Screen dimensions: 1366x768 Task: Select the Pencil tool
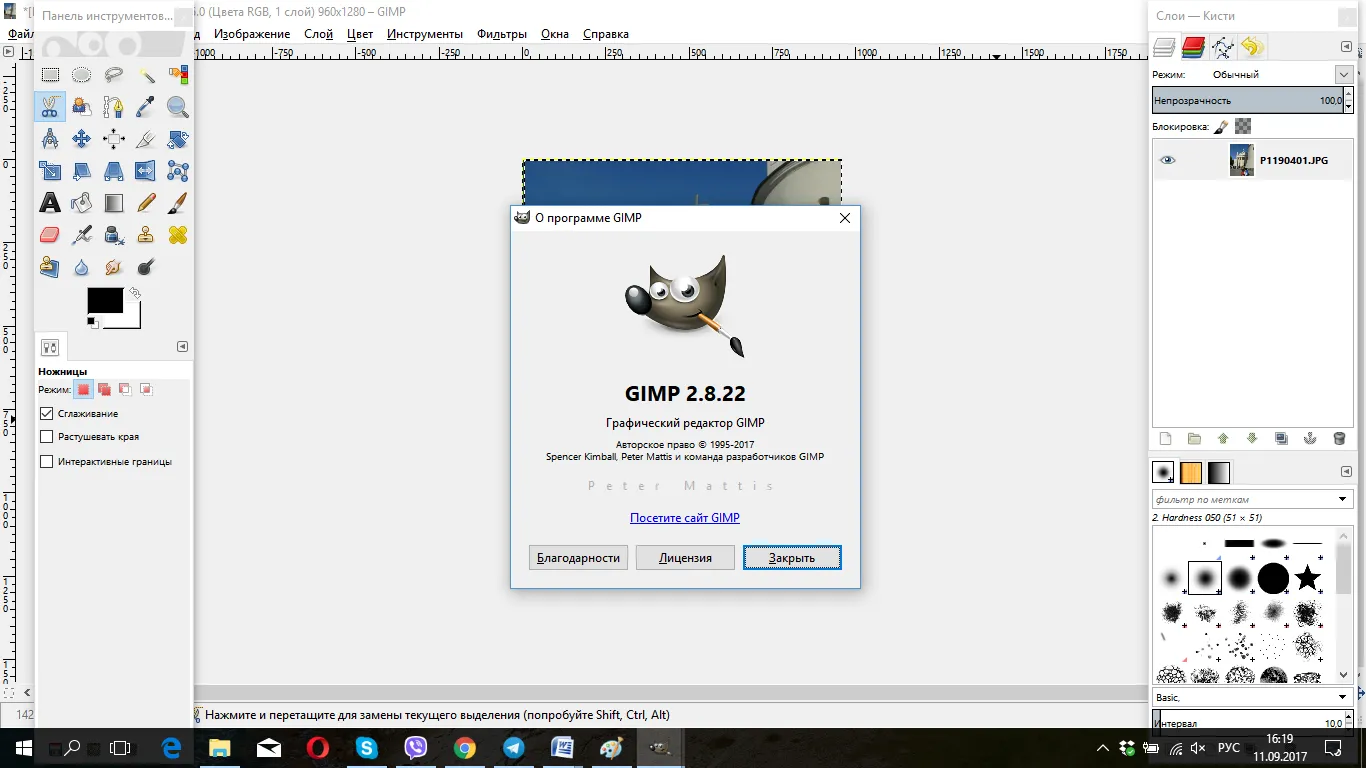[146, 202]
